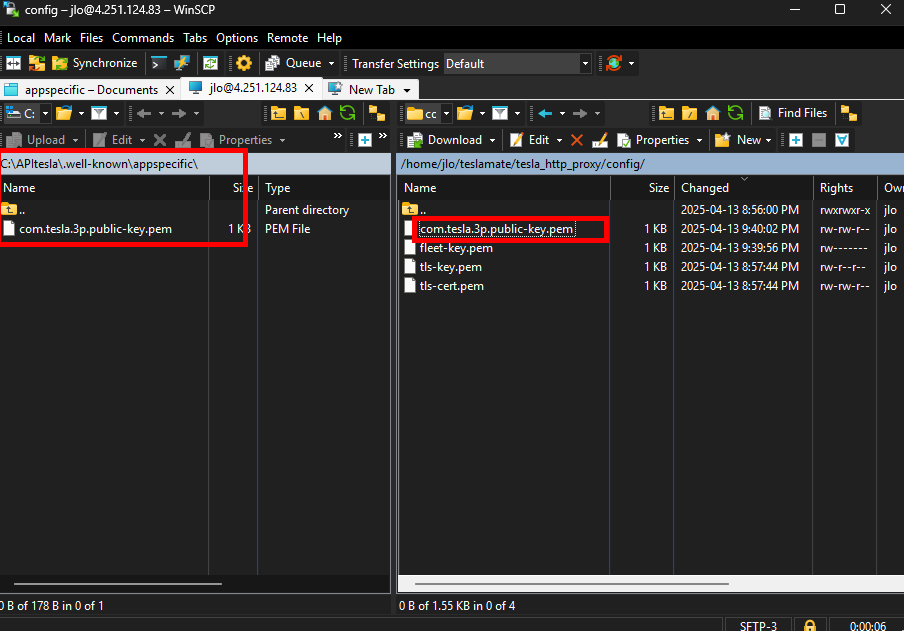The width and height of the screenshot is (904, 631).
Task: Open the Remote menu
Action: (x=287, y=38)
